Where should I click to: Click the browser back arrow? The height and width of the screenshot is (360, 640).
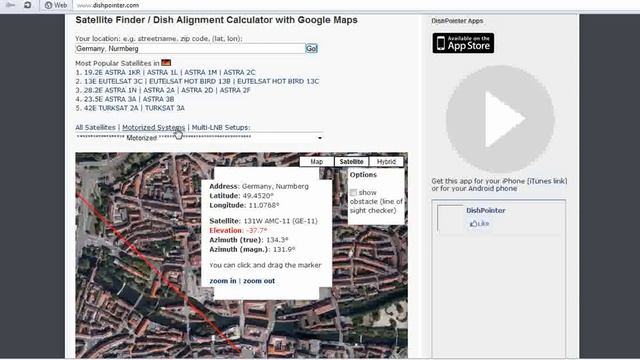pos(11,5)
